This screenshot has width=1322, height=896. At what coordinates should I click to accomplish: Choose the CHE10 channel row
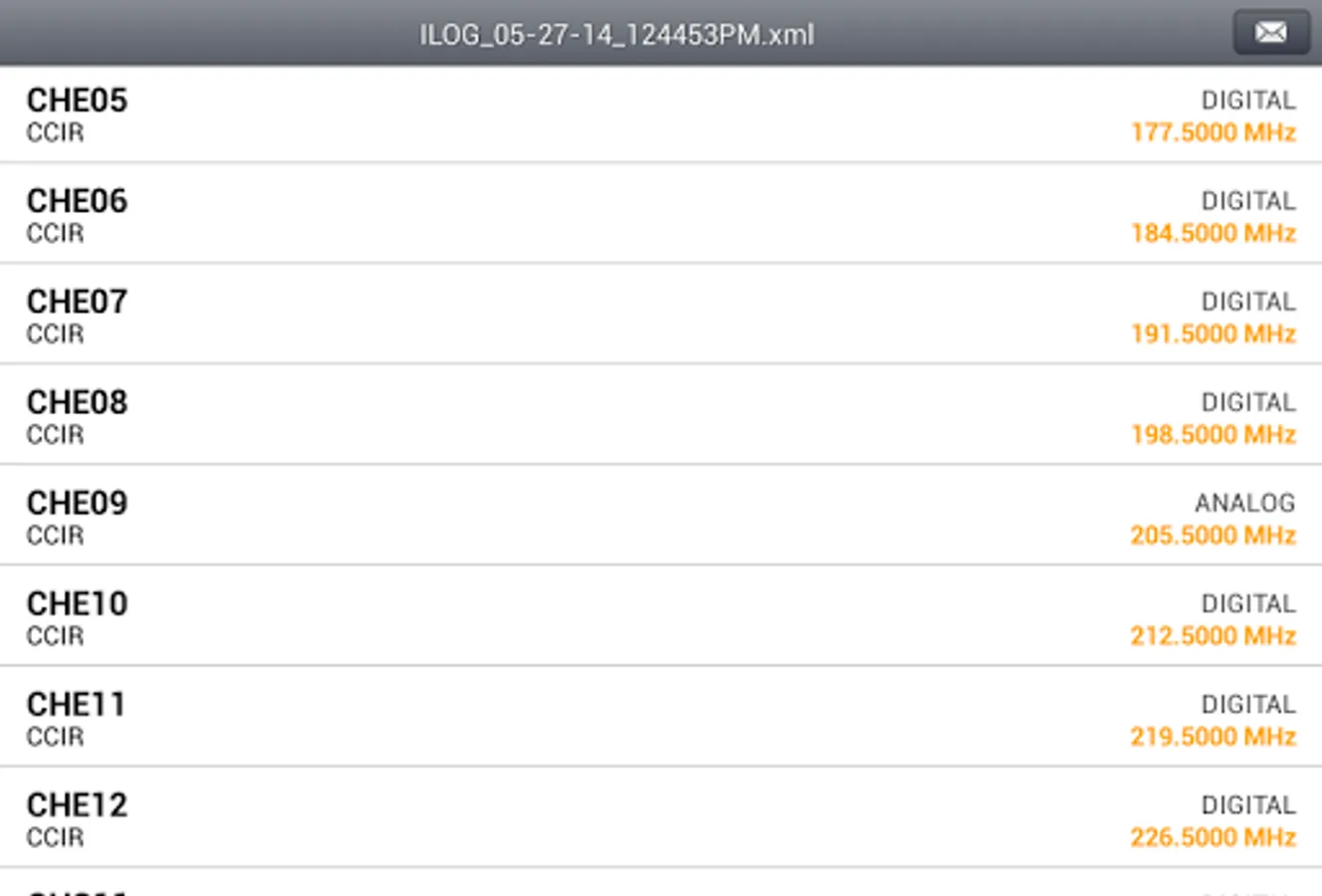coord(661,616)
